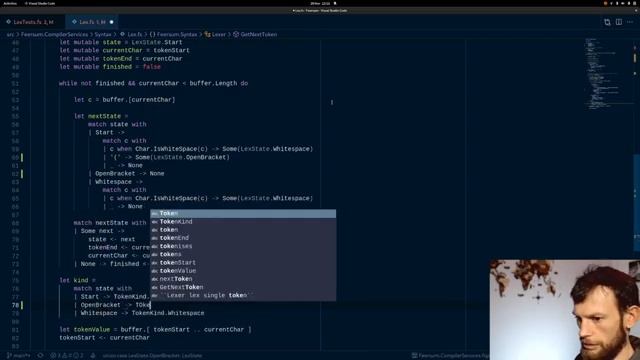Click the orange tray indicator icon
Screen dimensions: 640x360
tap(605, 3)
